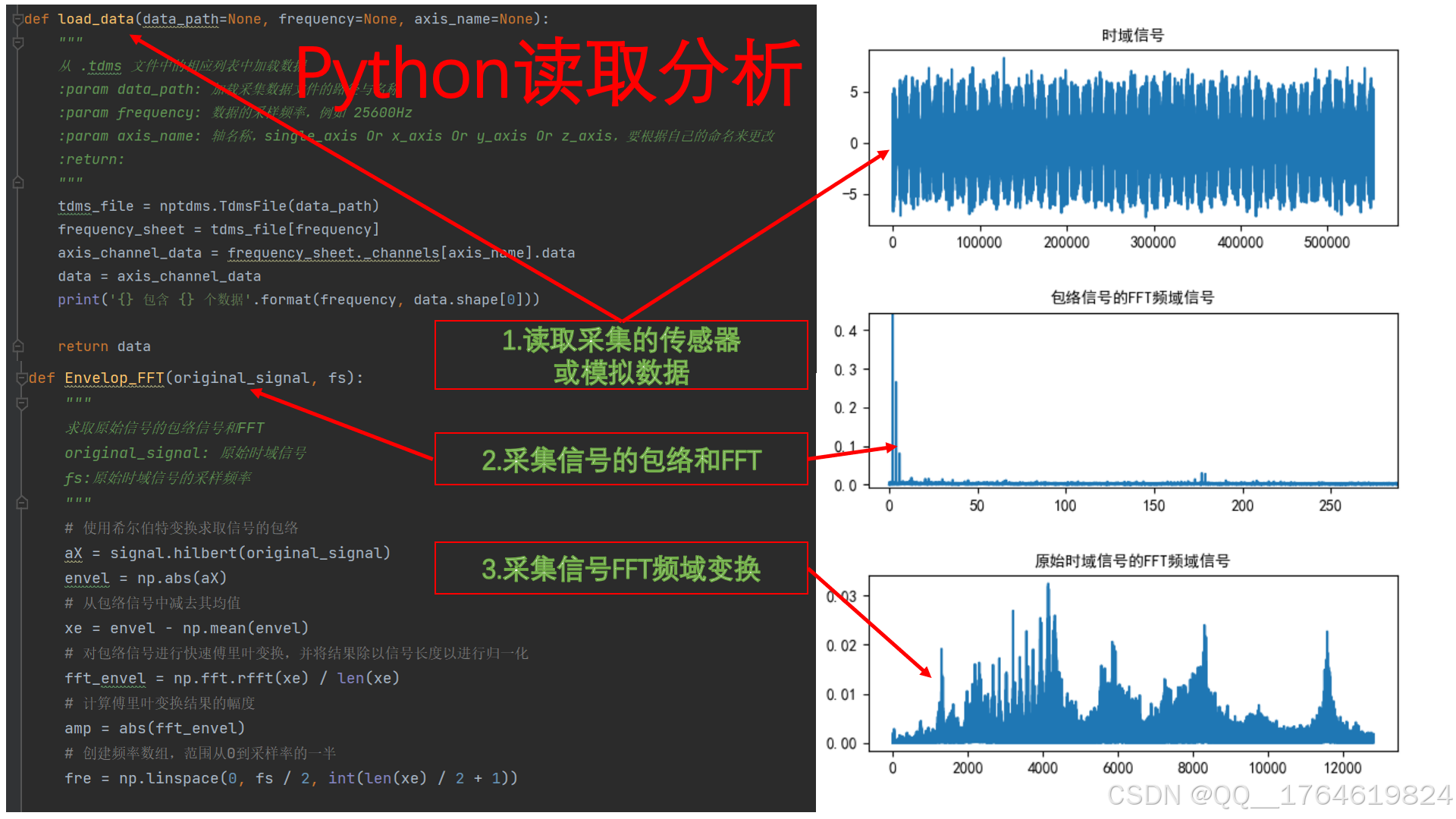This screenshot has height=819, width=1456.
Task: Click the load_data docstring end fold icon
Action: pyautogui.click(x=18, y=182)
